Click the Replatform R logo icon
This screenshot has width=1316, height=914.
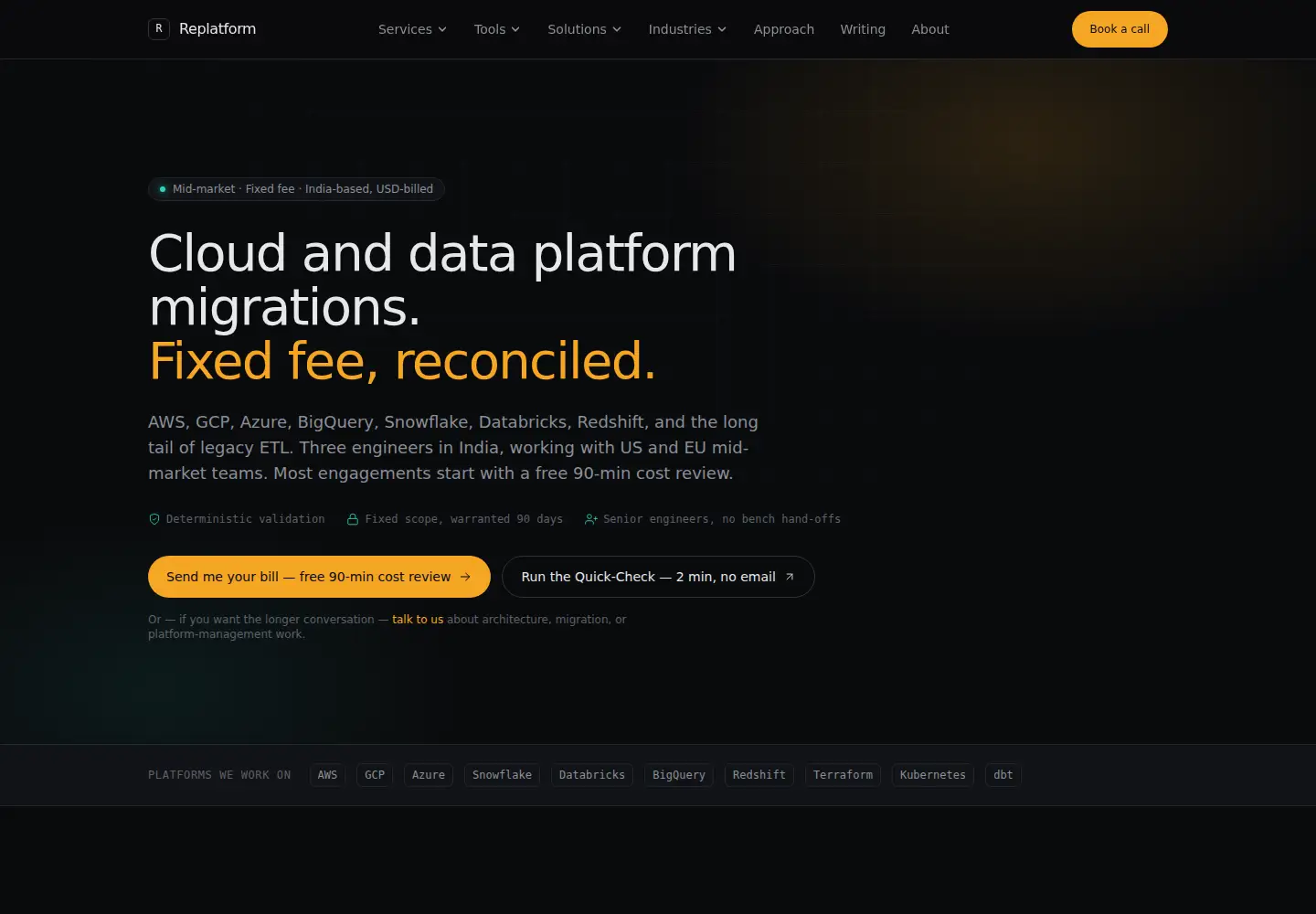pos(159,29)
